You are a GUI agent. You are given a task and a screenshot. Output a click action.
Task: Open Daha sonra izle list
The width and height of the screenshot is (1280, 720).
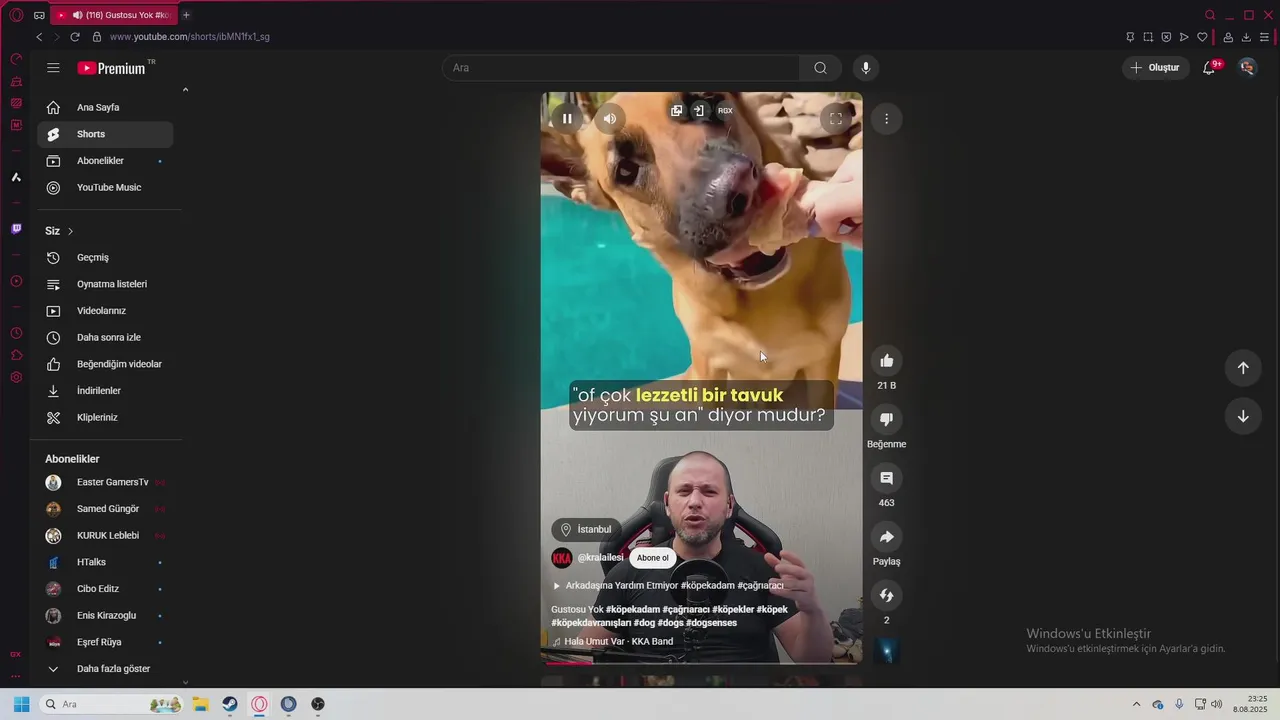click(105, 338)
